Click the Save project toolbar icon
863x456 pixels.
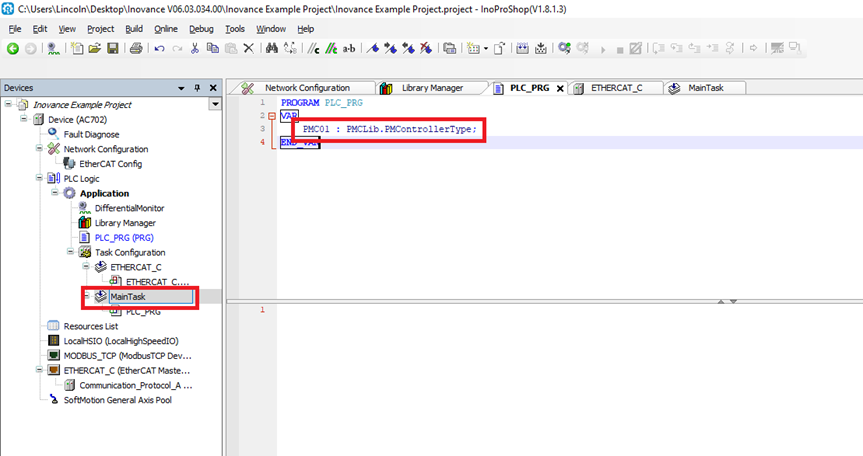(112, 48)
